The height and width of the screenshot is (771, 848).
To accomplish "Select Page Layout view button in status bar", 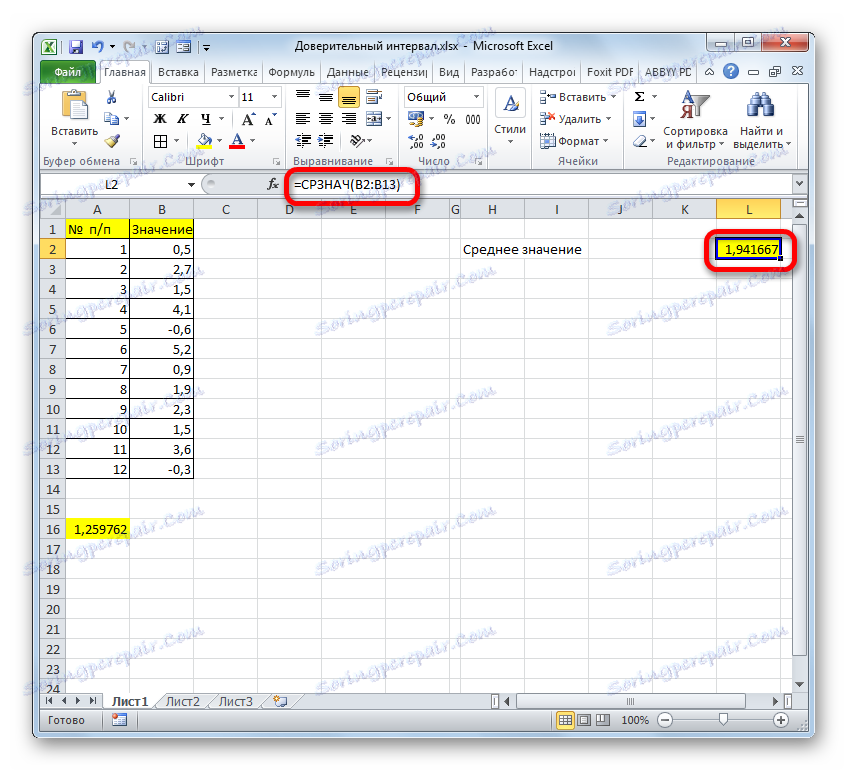I will click(584, 720).
